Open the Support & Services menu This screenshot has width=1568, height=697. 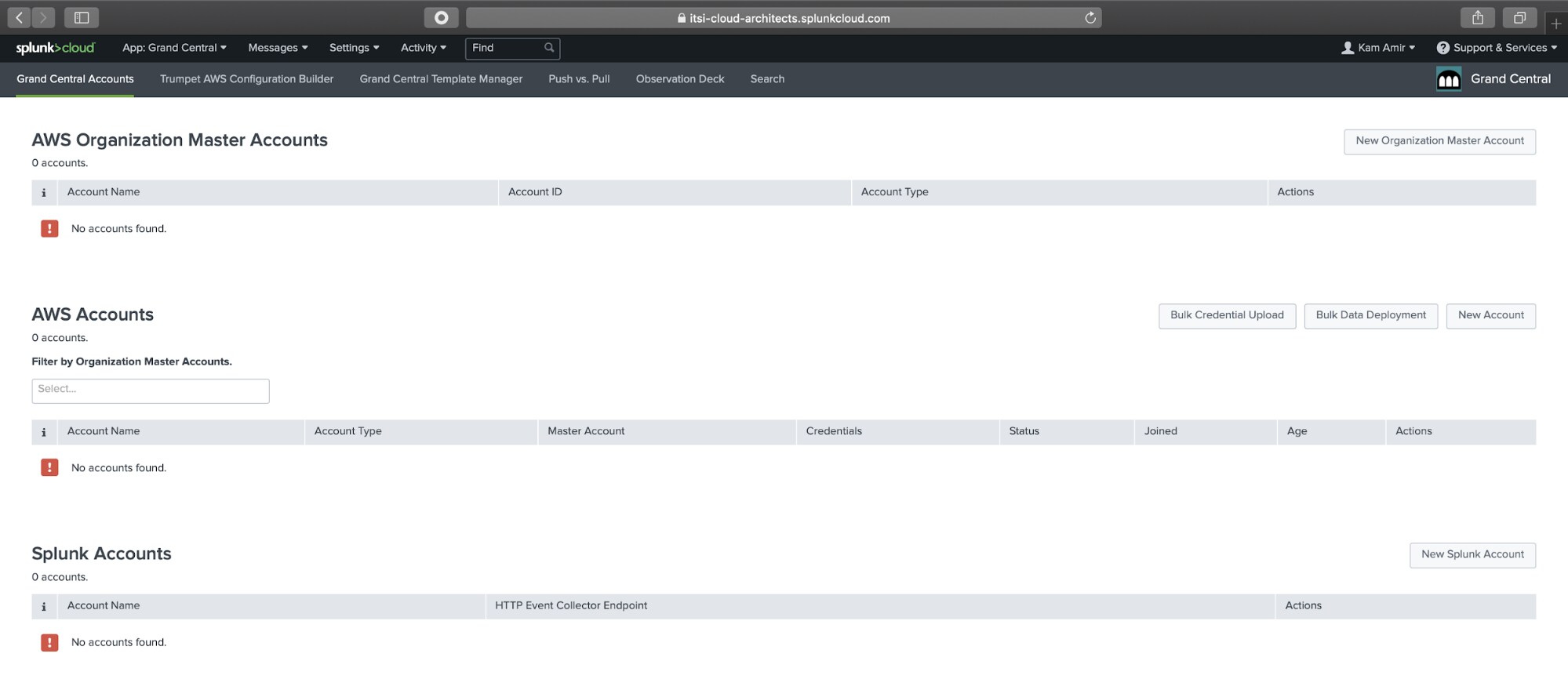(1497, 48)
